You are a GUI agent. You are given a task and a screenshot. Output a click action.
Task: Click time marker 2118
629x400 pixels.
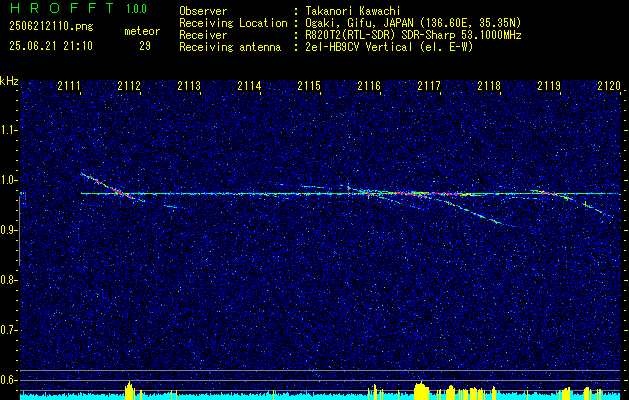pos(489,86)
